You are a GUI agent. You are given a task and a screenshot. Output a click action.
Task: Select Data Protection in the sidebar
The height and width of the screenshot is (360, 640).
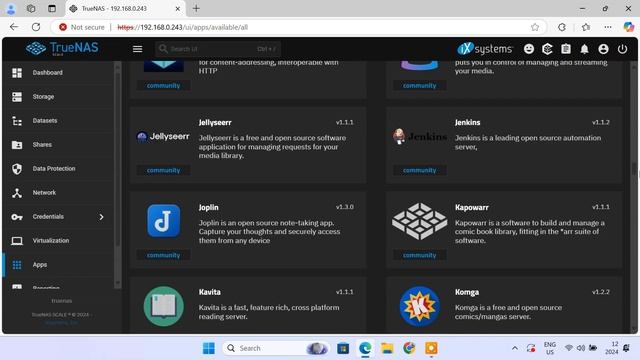[x=54, y=169]
